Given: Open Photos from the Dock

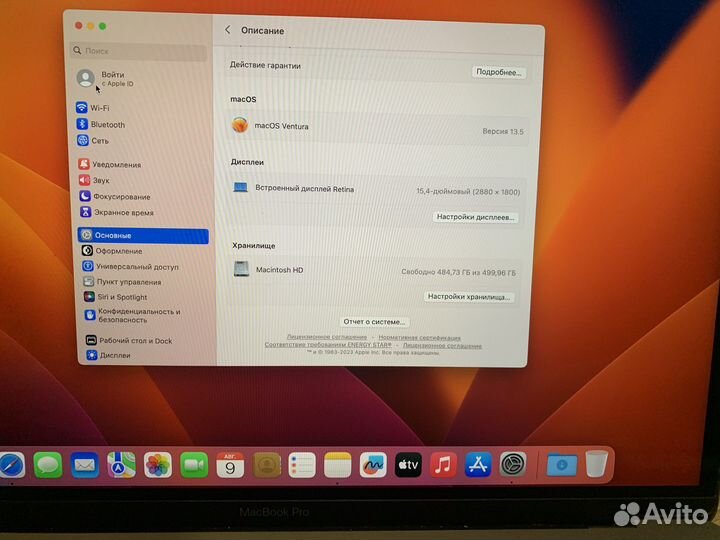Looking at the screenshot, I should point(158,465).
